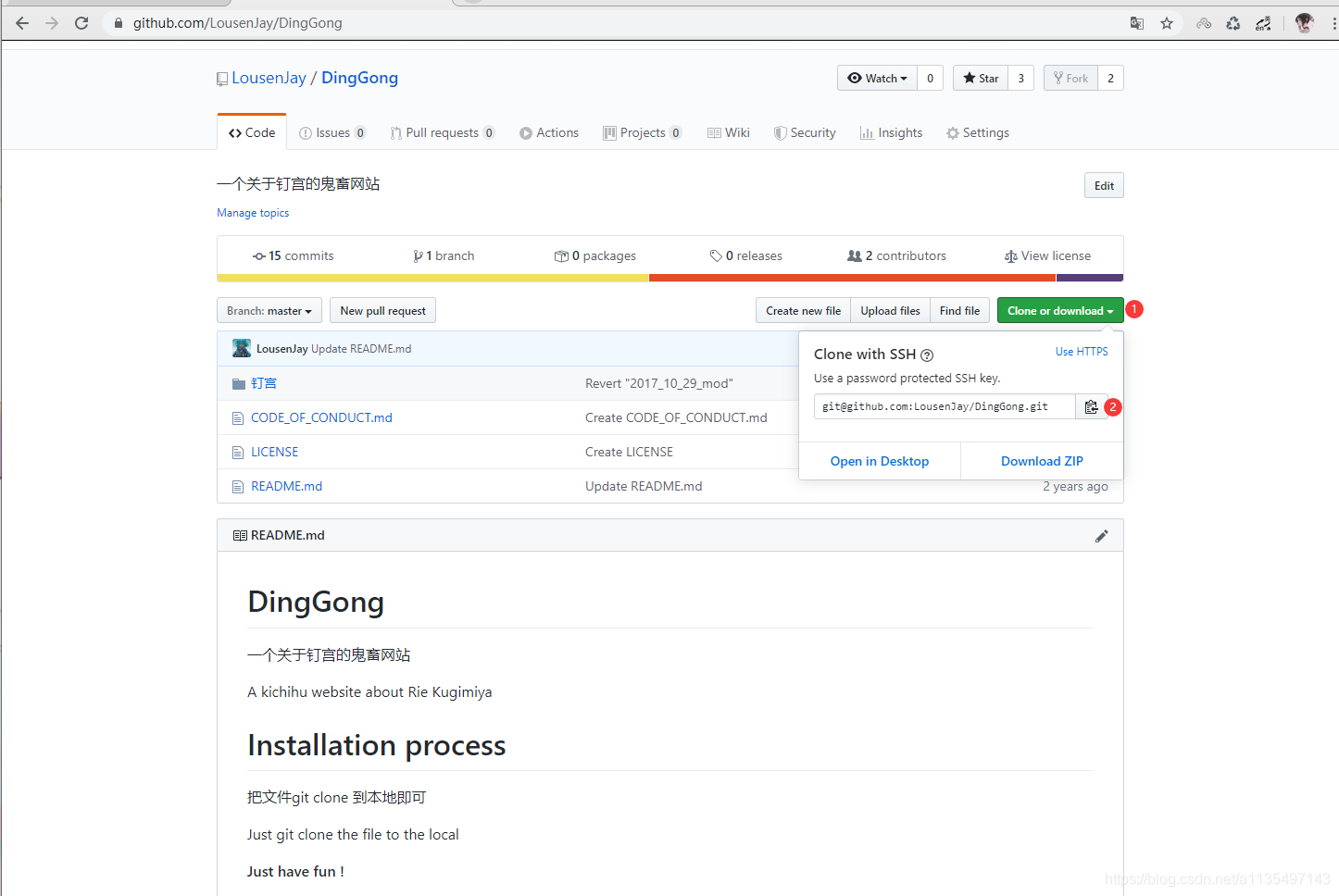Open the Actions tab
Image resolution: width=1339 pixels, height=896 pixels.
[x=549, y=132]
